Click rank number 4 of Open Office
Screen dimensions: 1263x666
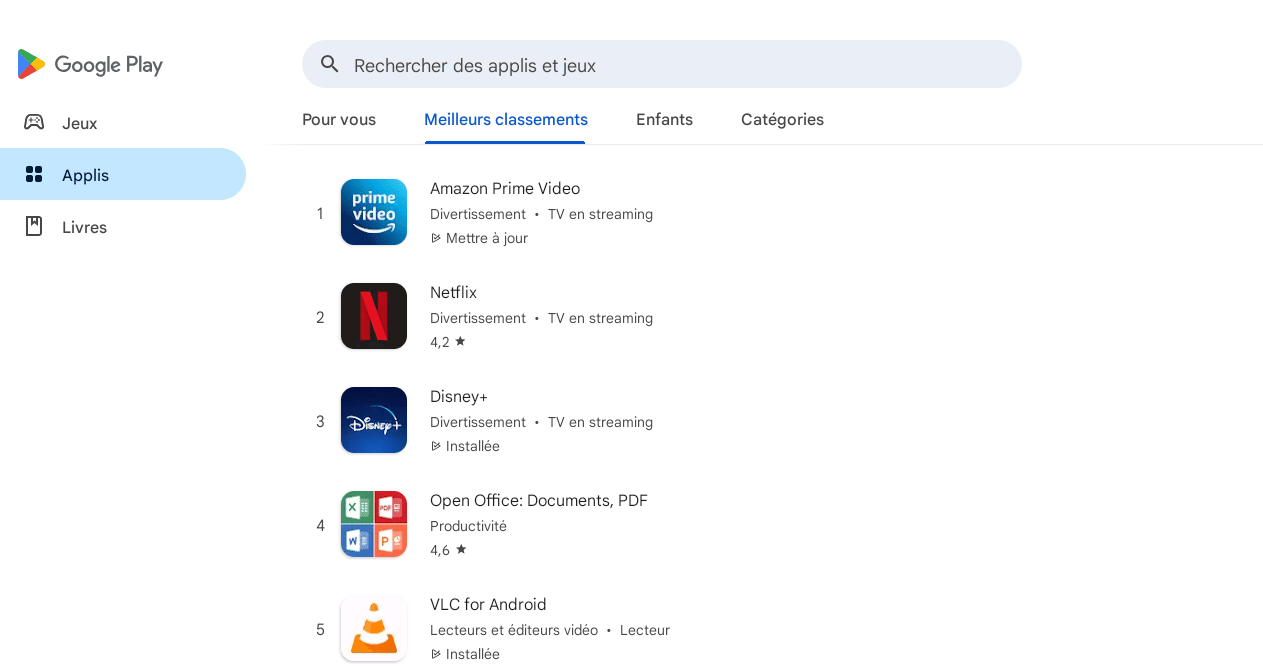tap(320, 525)
